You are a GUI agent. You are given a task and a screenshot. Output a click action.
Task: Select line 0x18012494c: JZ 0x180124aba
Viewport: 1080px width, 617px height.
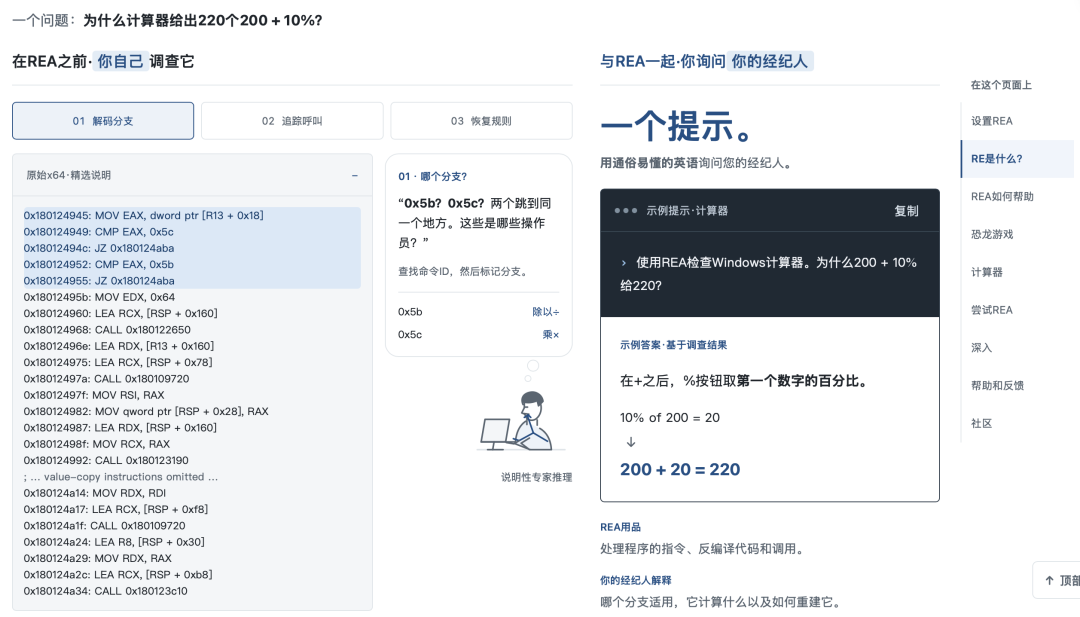coord(98,249)
